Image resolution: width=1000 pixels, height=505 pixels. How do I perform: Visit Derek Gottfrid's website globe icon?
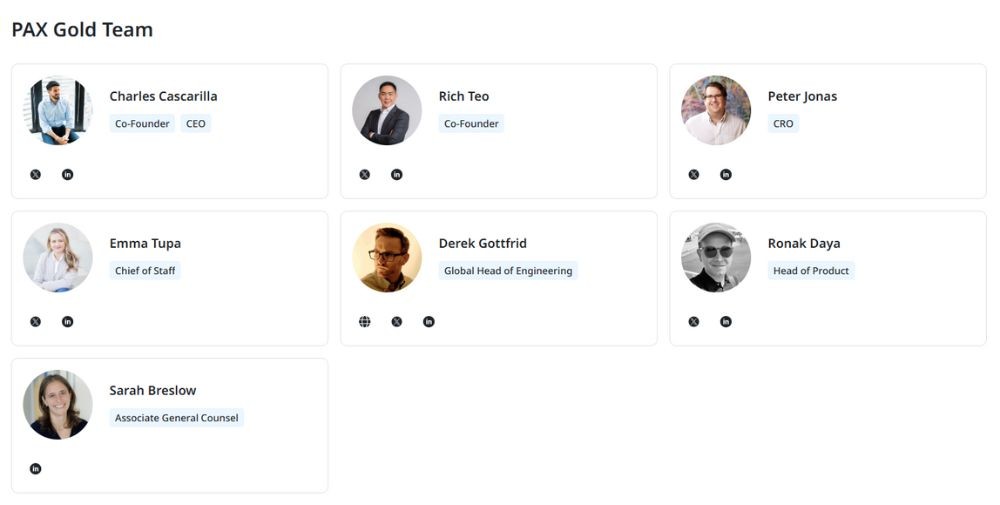(365, 322)
